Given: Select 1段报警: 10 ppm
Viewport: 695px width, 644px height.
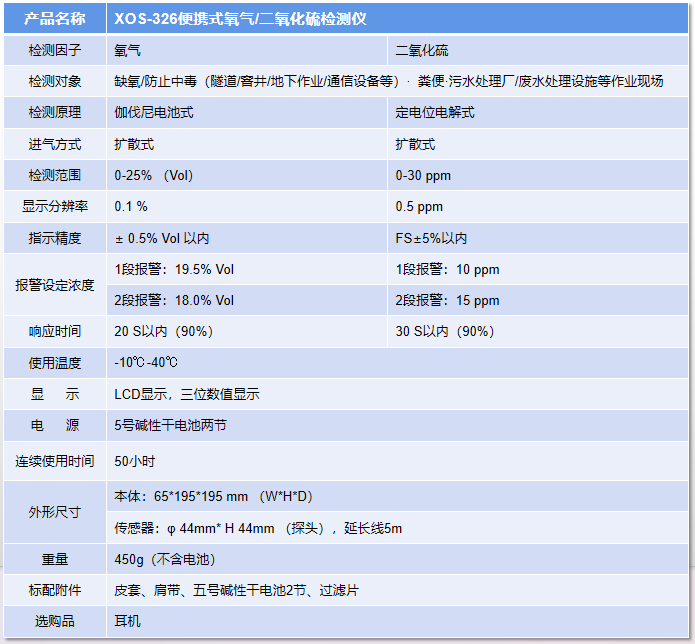Looking at the screenshot, I should tap(447, 269).
